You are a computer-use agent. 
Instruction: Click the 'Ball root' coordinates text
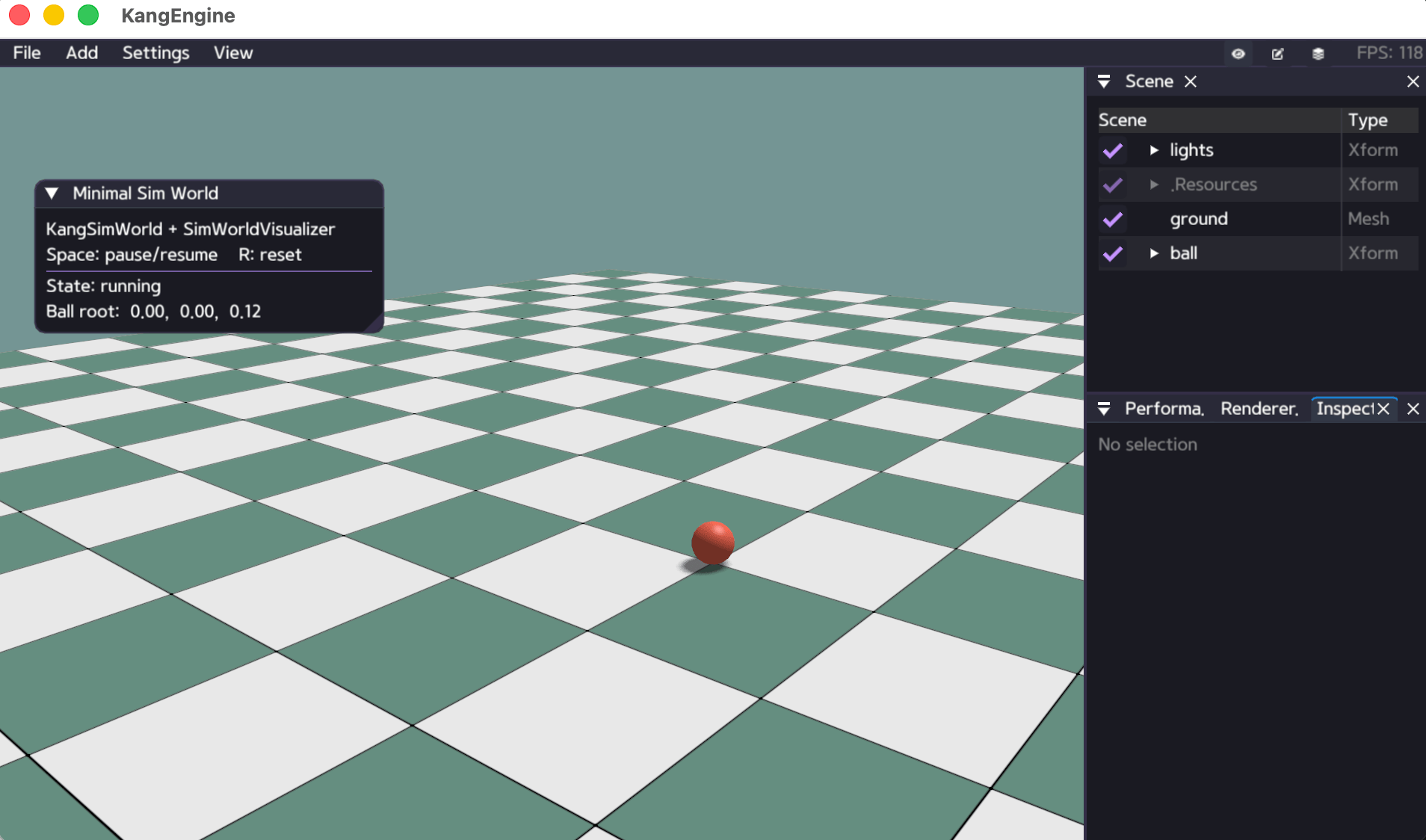point(153,312)
